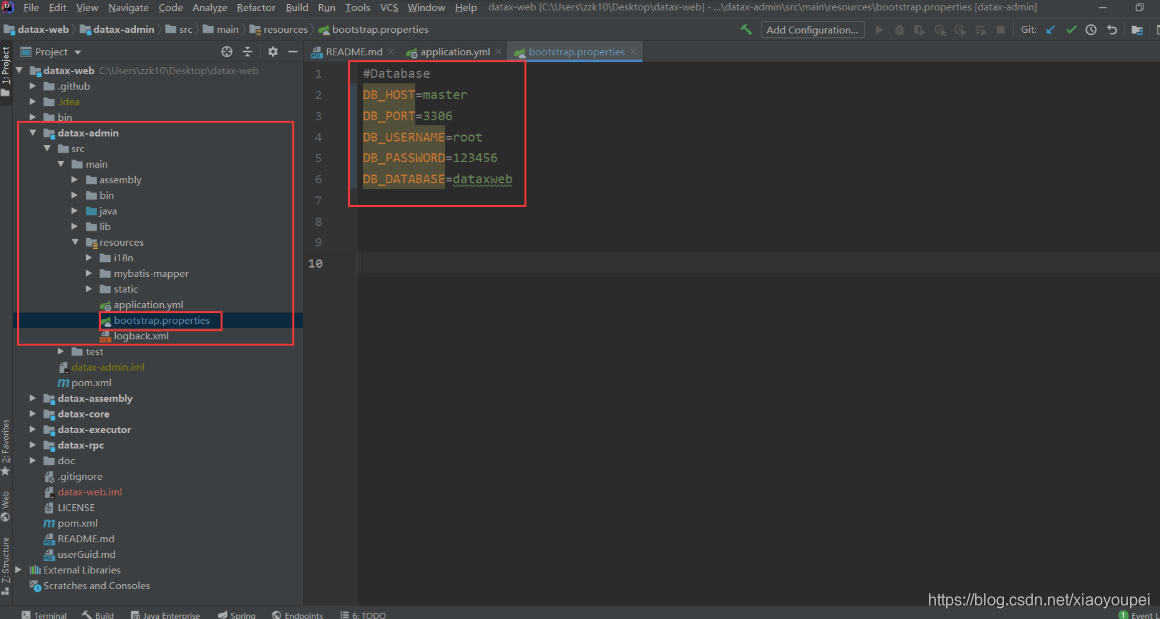The width and height of the screenshot is (1160, 619).
Task: Open the File menu
Action: [x=31, y=7]
